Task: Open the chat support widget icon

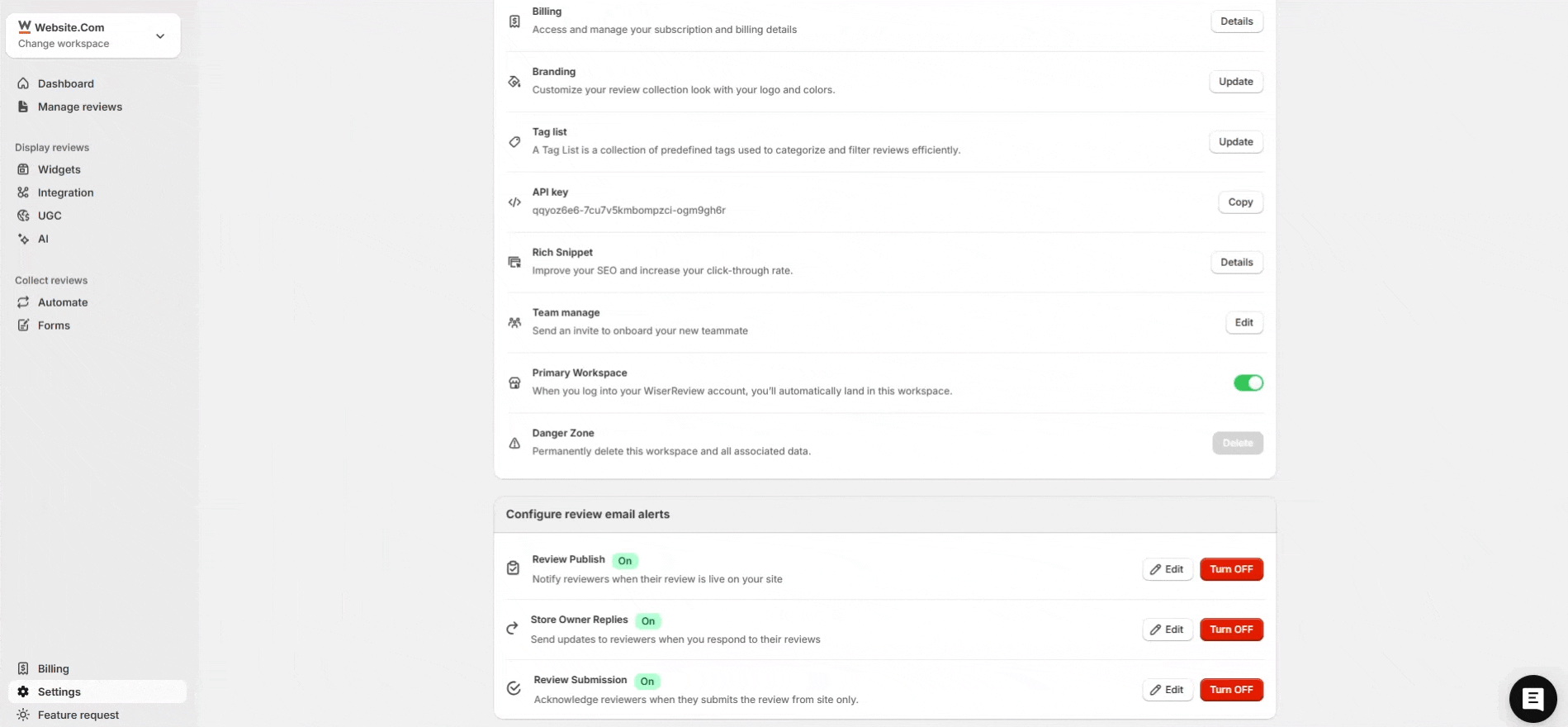Action: coord(1532,699)
